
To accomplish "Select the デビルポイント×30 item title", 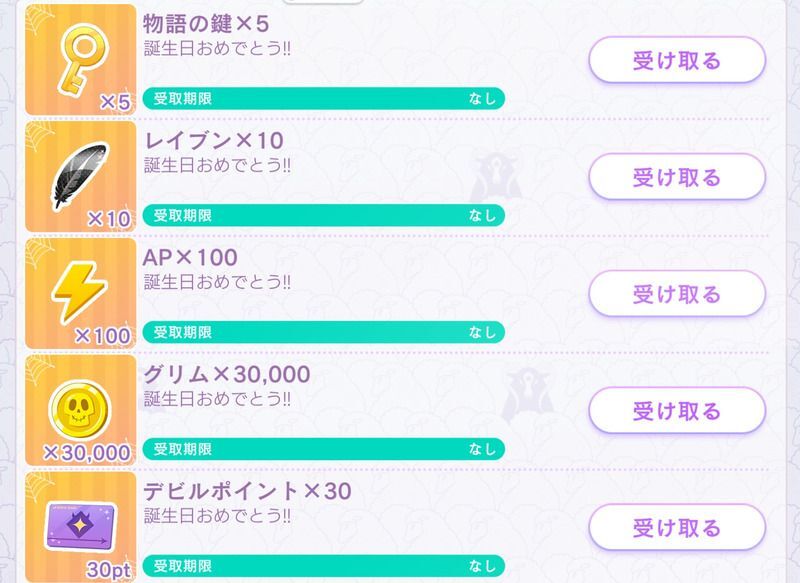I will point(247,491).
